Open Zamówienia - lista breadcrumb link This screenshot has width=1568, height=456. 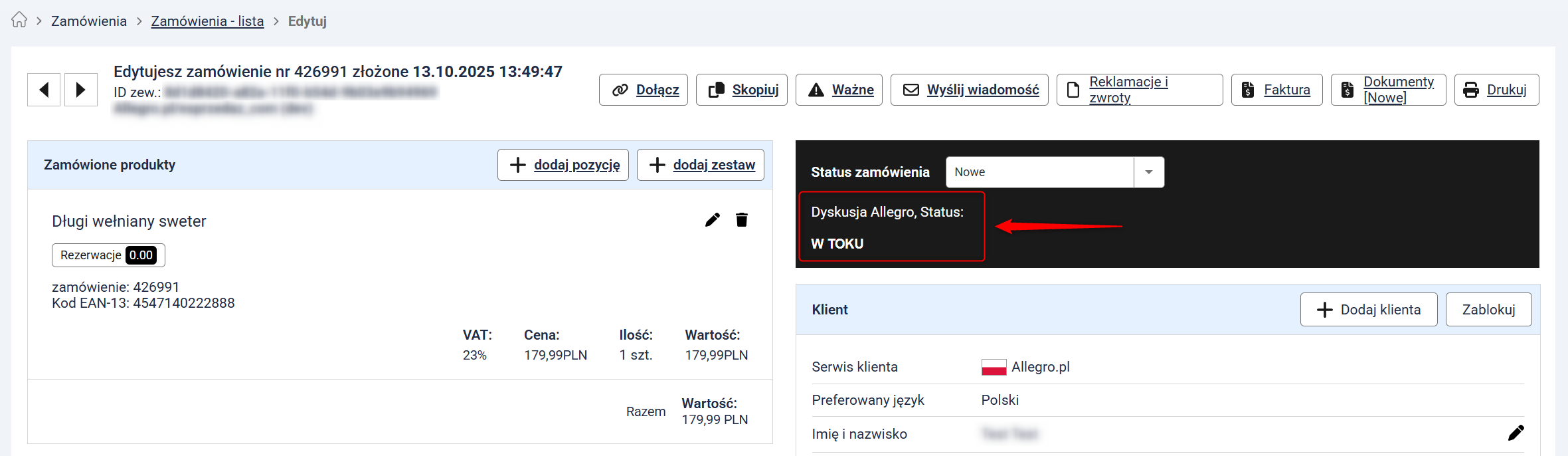point(207,21)
